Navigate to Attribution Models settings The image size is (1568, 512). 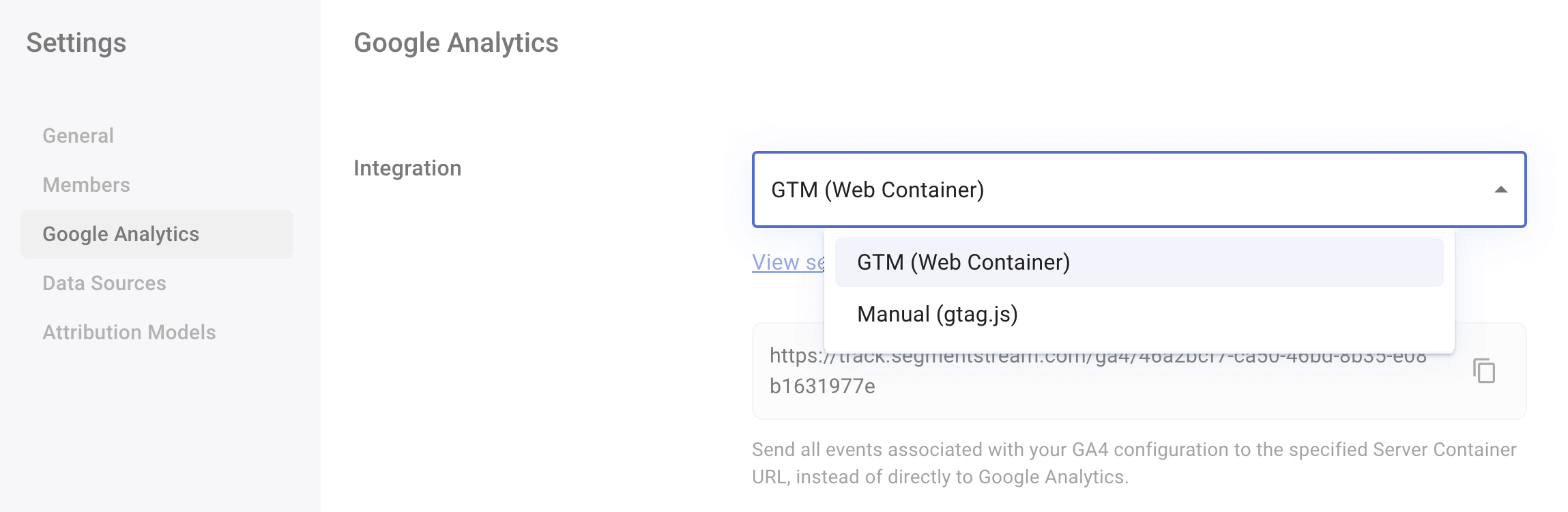point(129,332)
